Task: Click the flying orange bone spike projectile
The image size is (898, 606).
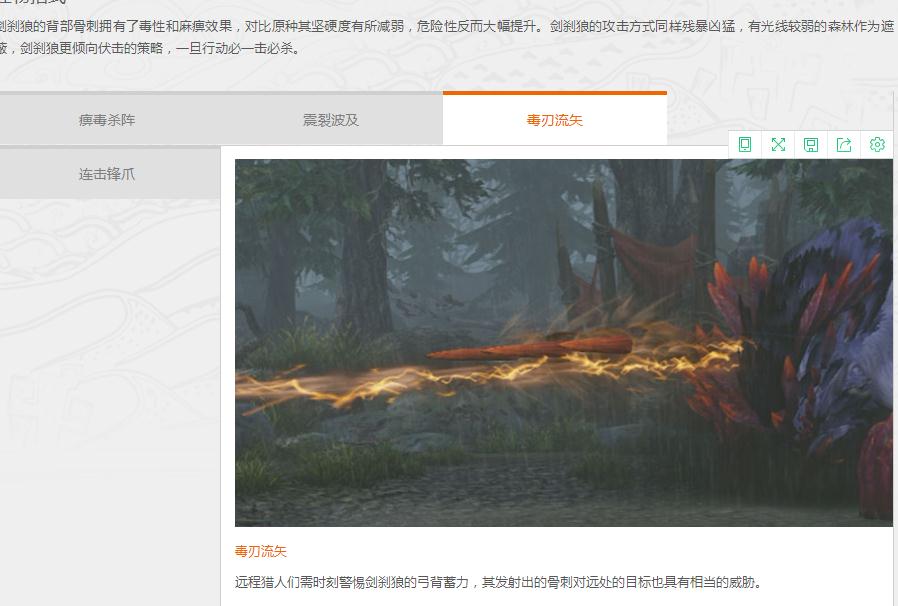Action: (531, 348)
